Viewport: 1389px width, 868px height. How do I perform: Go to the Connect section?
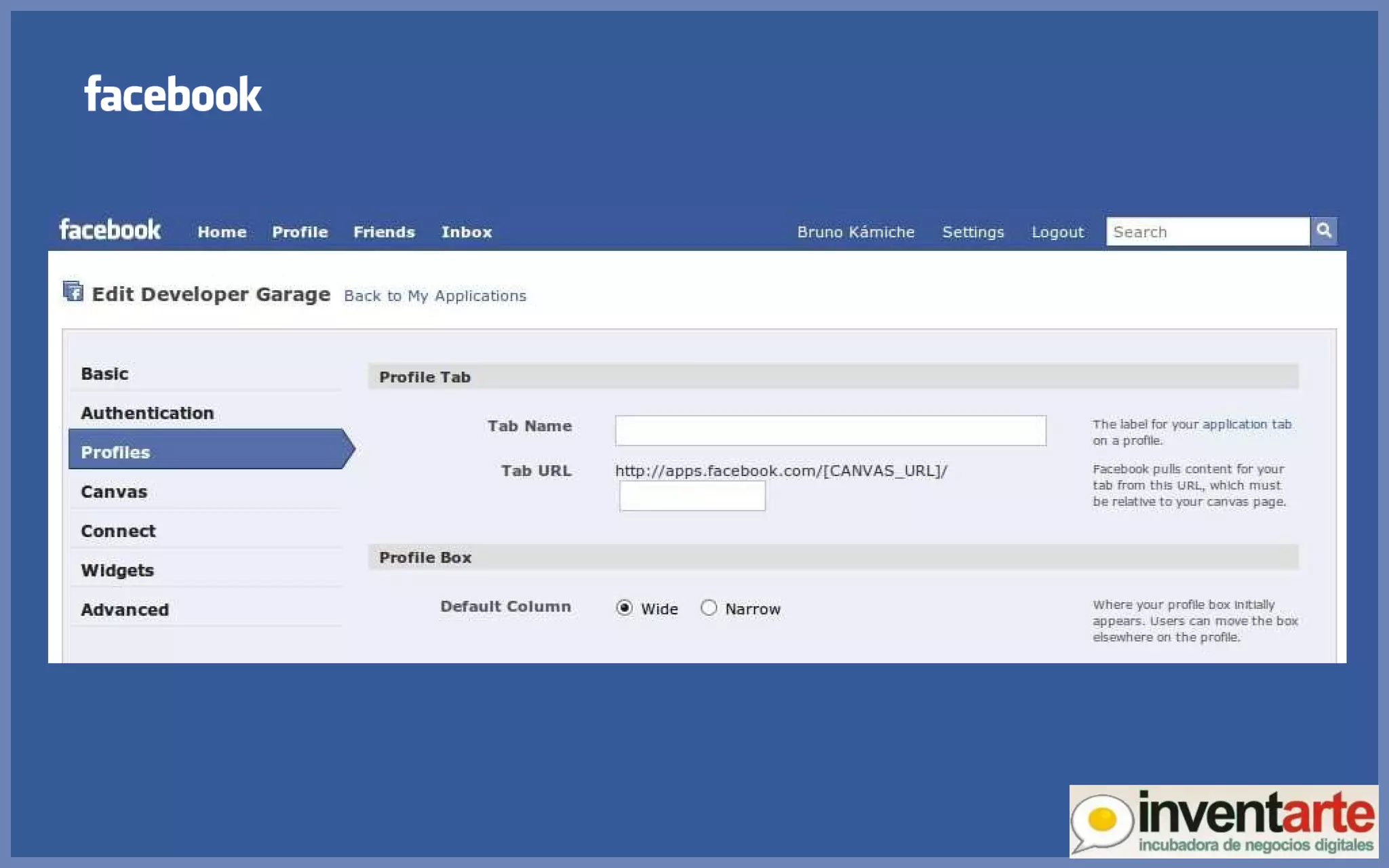point(118,531)
